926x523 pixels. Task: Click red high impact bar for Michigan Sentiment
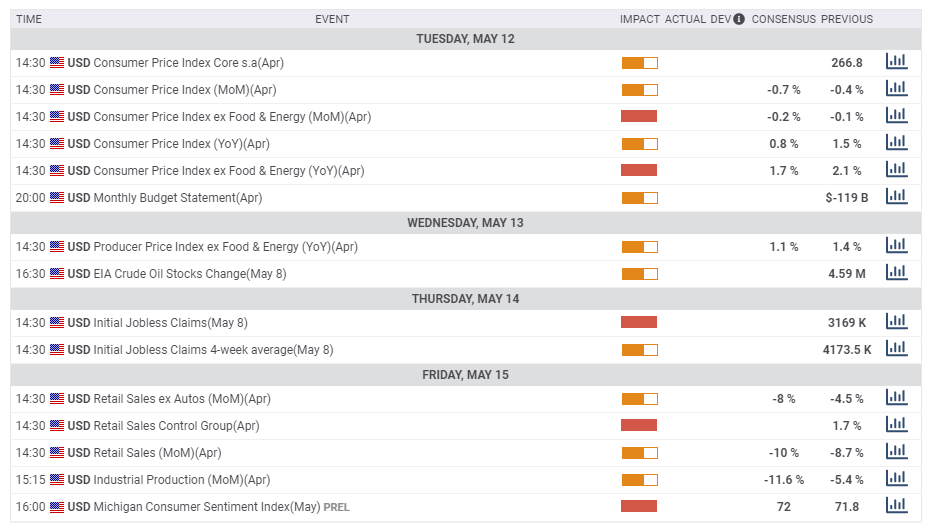click(x=639, y=506)
